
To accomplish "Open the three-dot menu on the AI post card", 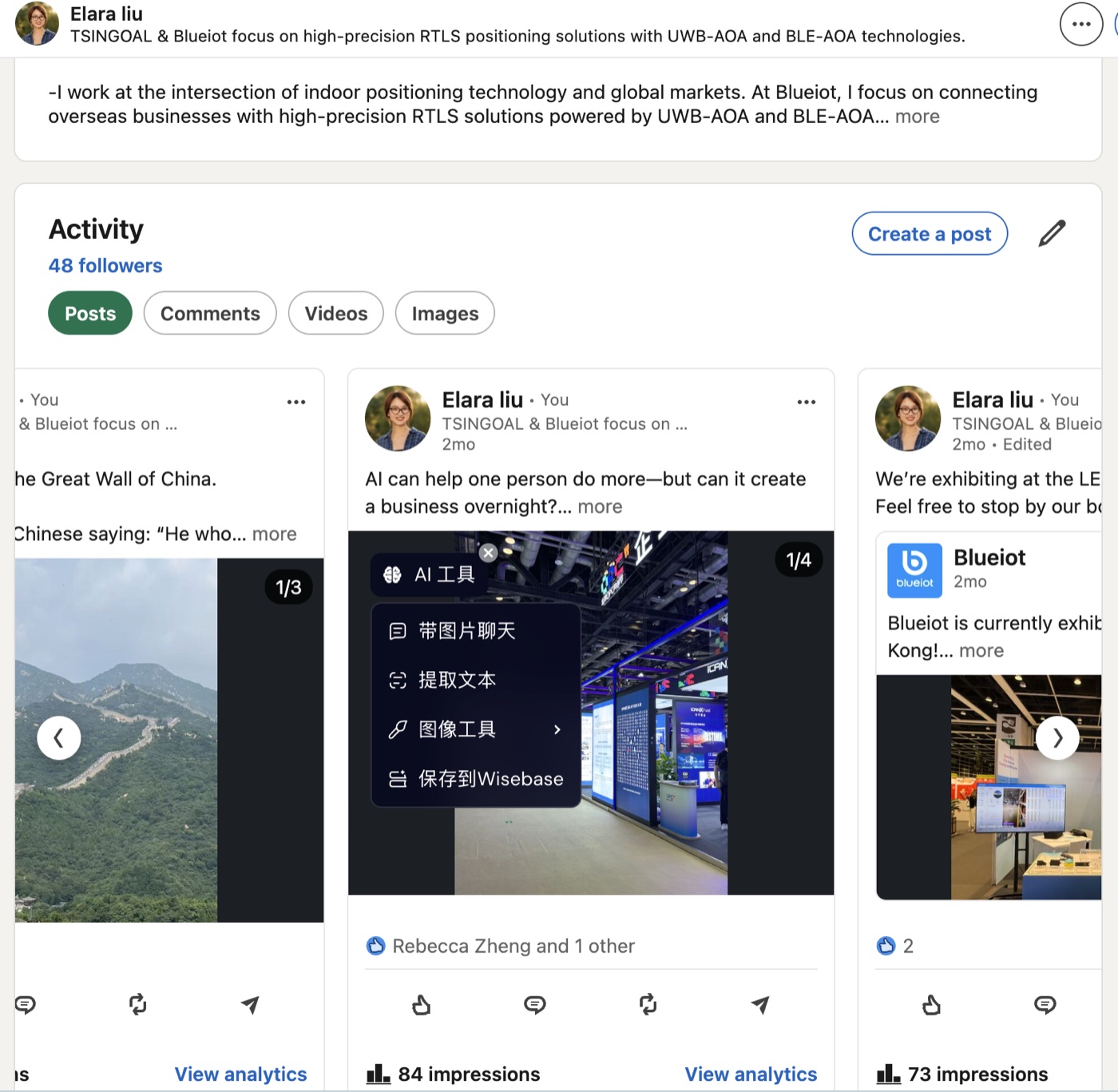I will (x=807, y=402).
